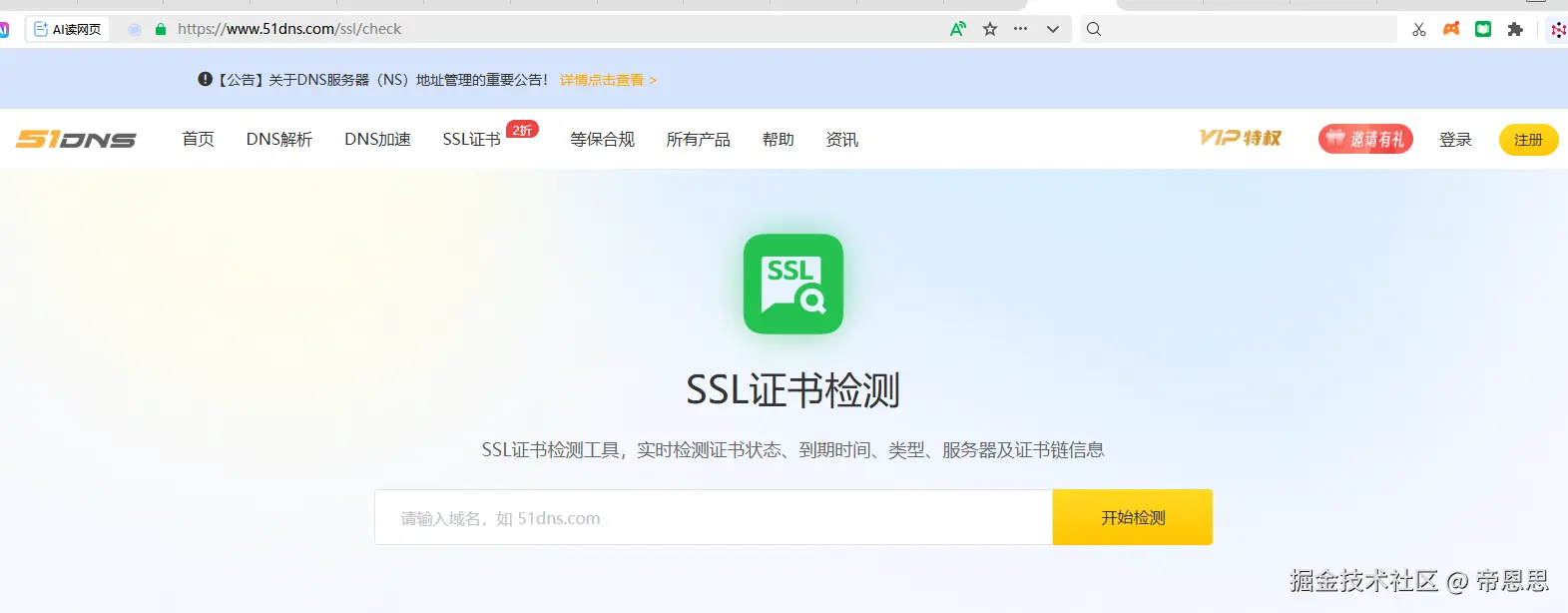The width and height of the screenshot is (1568, 613).
Task: Expand the address bar dropdown chevron
Action: [x=1052, y=29]
